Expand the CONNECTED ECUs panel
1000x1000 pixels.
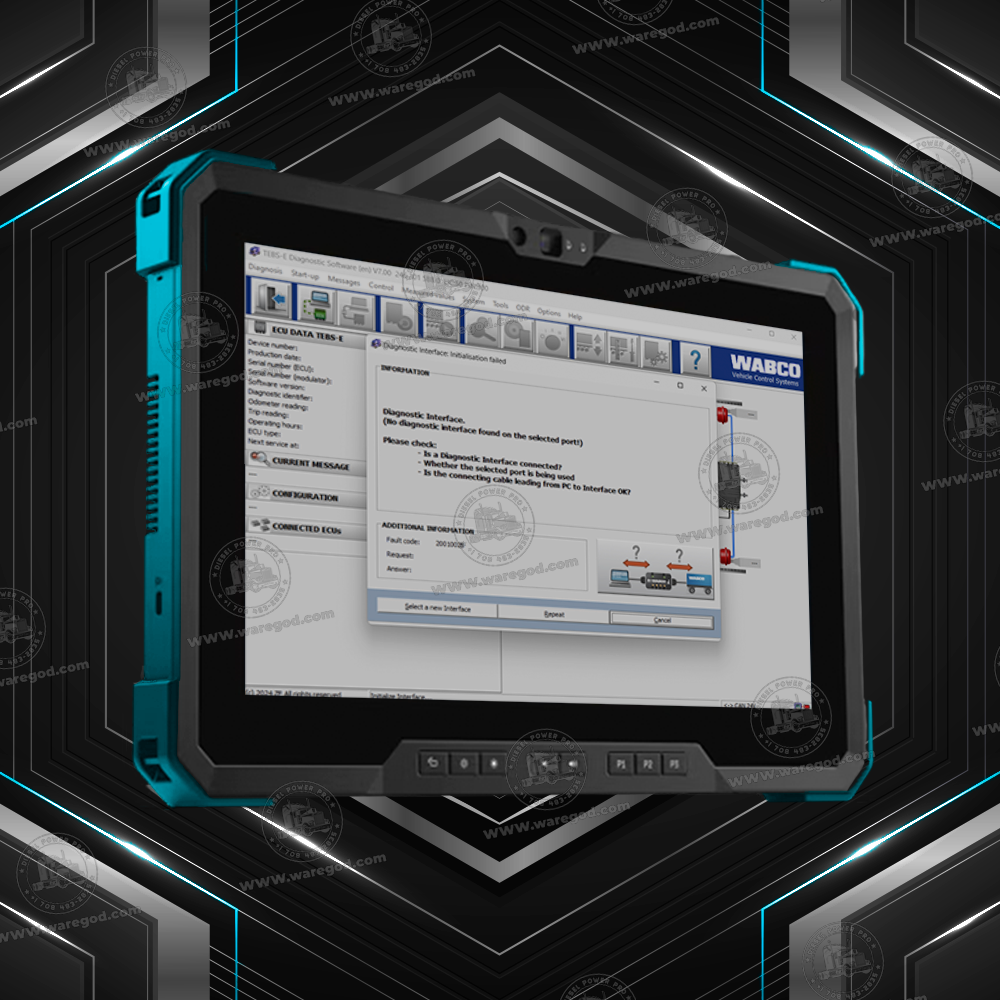[309, 527]
